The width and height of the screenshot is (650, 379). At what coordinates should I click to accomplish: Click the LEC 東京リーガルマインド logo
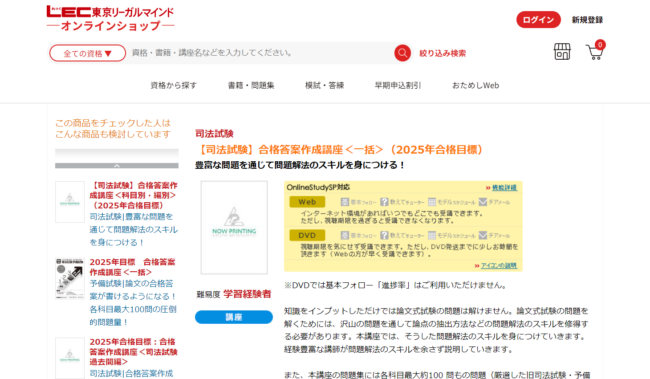click(x=110, y=18)
